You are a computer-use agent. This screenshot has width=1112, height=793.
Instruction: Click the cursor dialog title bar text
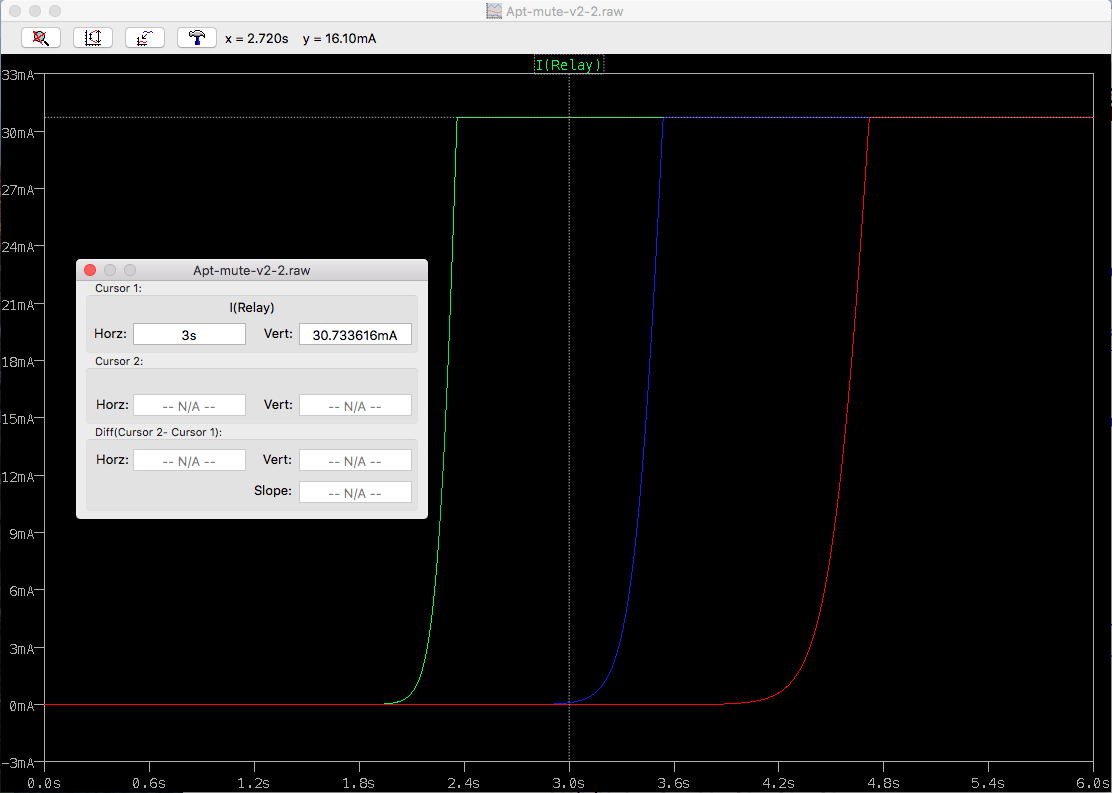tap(252, 270)
